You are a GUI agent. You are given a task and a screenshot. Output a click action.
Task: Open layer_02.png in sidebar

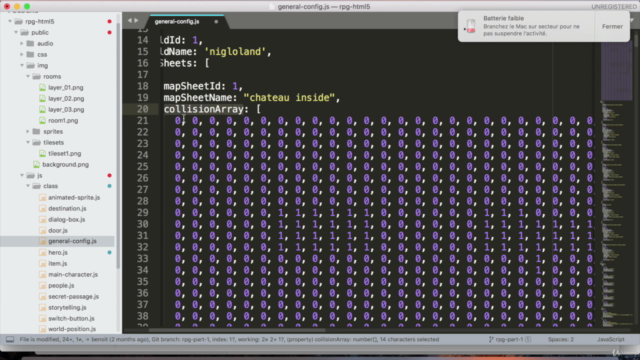click(66, 98)
